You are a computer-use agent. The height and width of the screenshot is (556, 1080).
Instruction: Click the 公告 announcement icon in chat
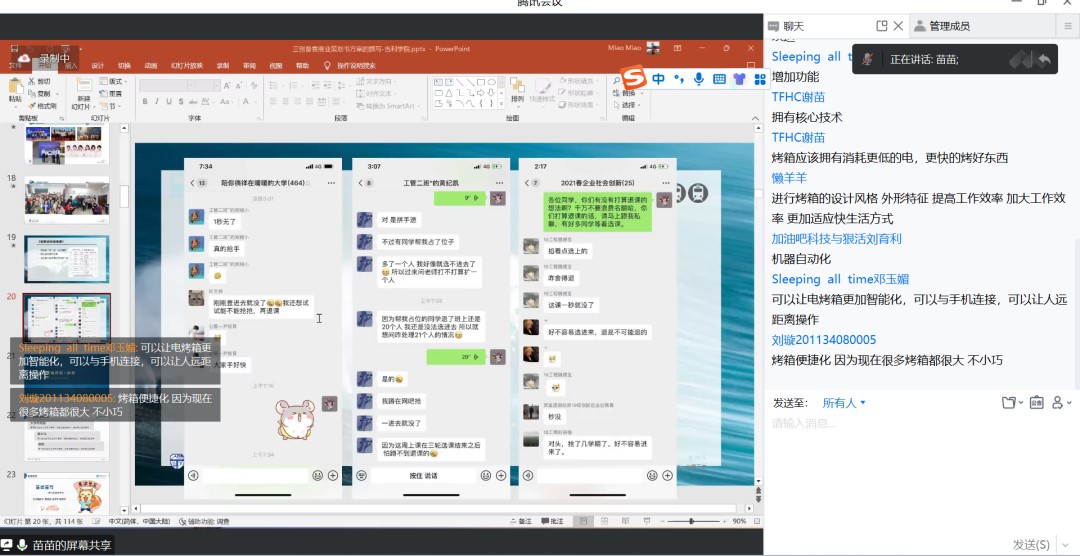1037,403
